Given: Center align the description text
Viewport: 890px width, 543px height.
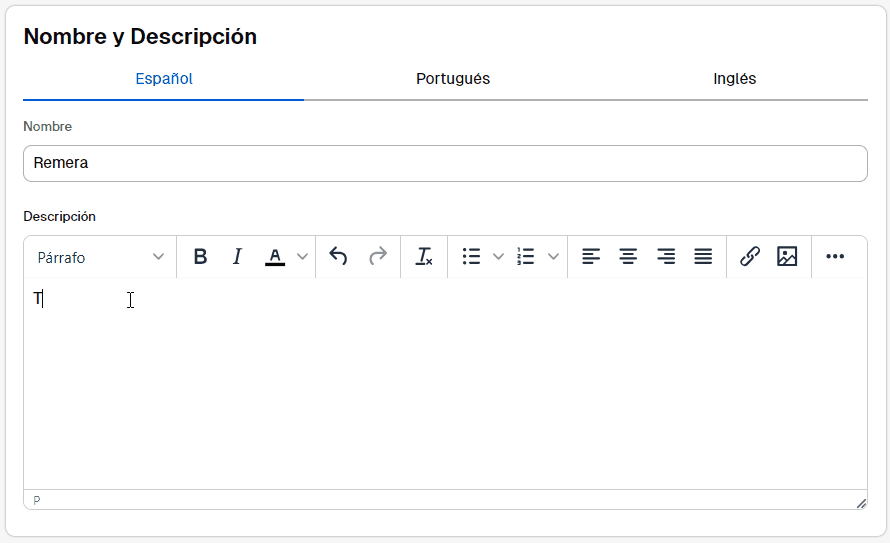Looking at the screenshot, I should pyautogui.click(x=628, y=257).
